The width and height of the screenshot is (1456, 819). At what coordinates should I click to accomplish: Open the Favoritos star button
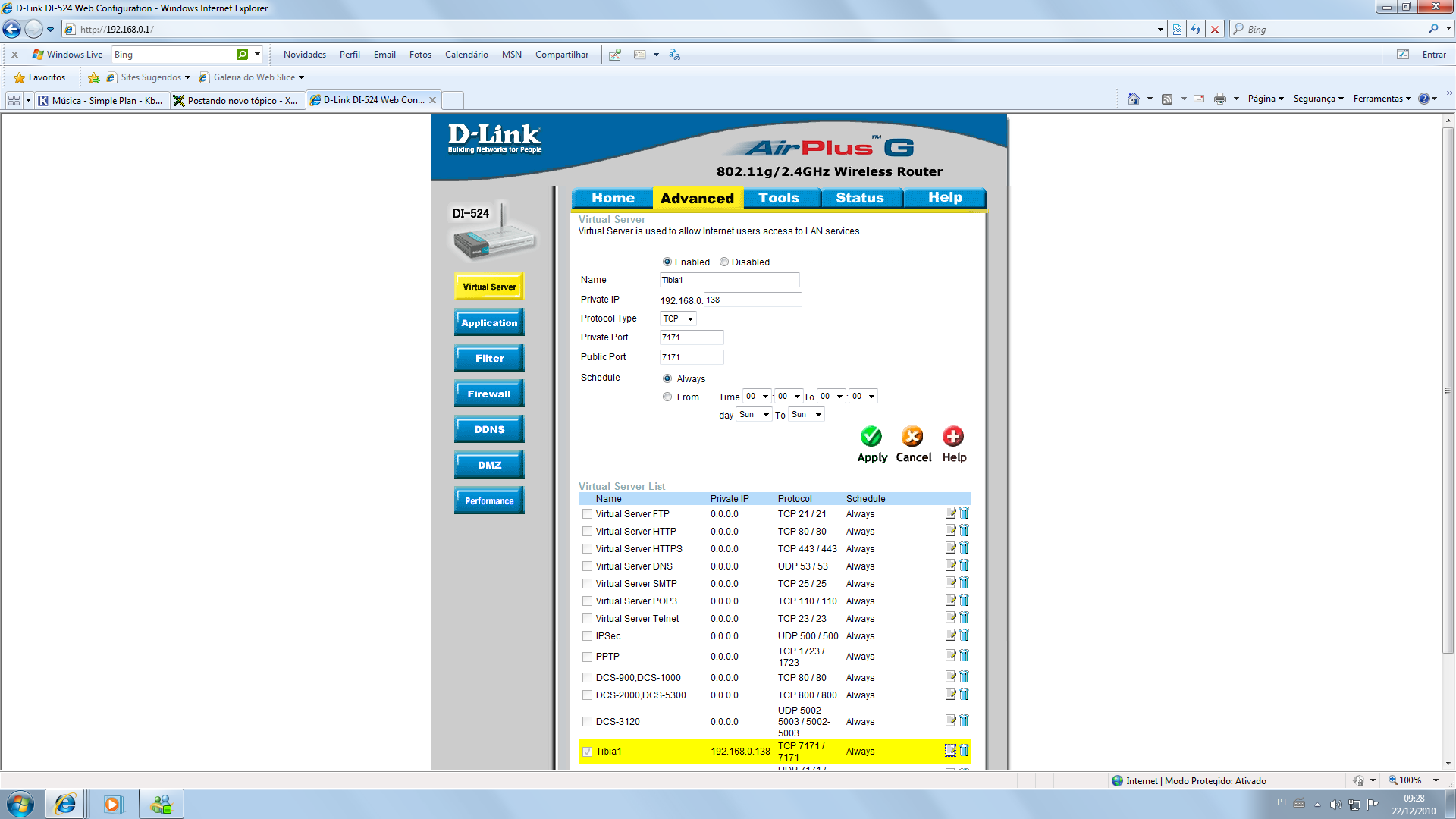[39, 77]
